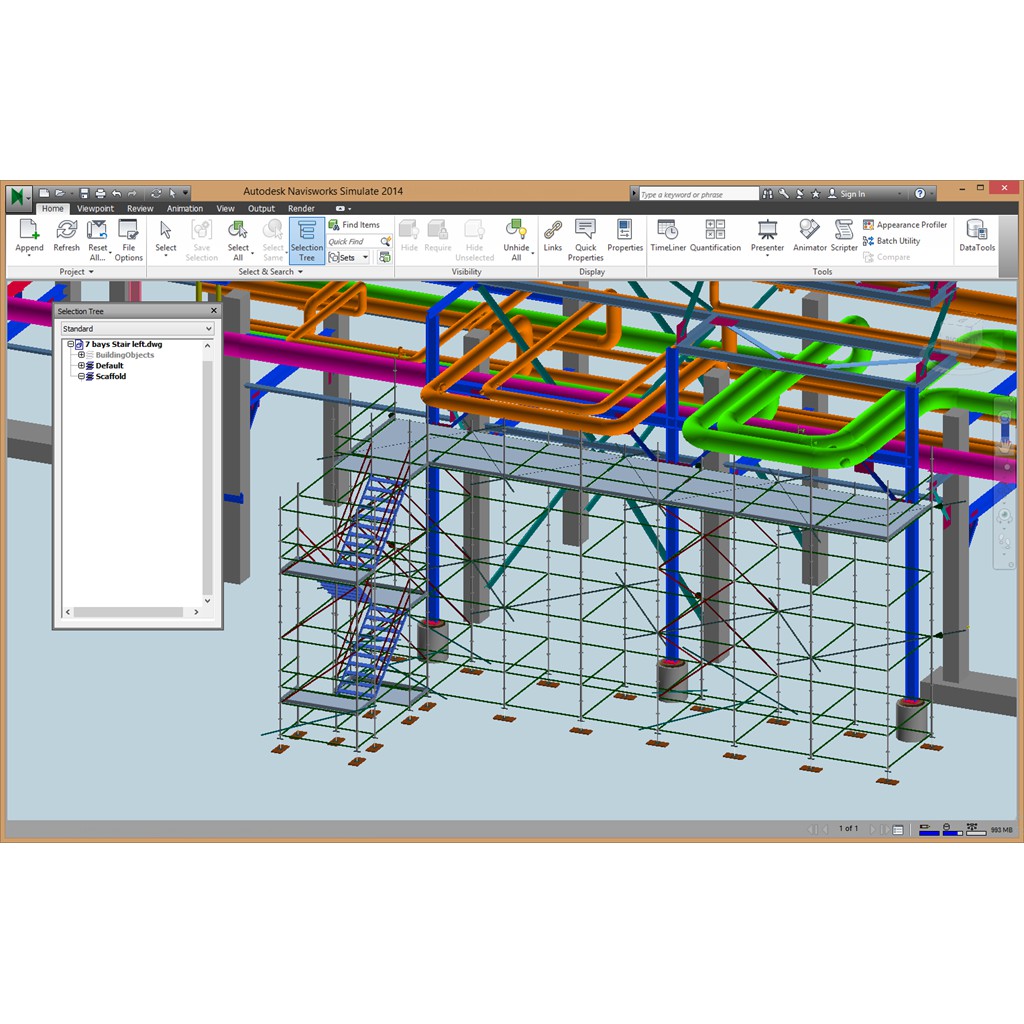The width and height of the screenshot is (1024, 1024).
Task: Select Scaffold in the Selection Tree
Action: [x=111, y=377]
